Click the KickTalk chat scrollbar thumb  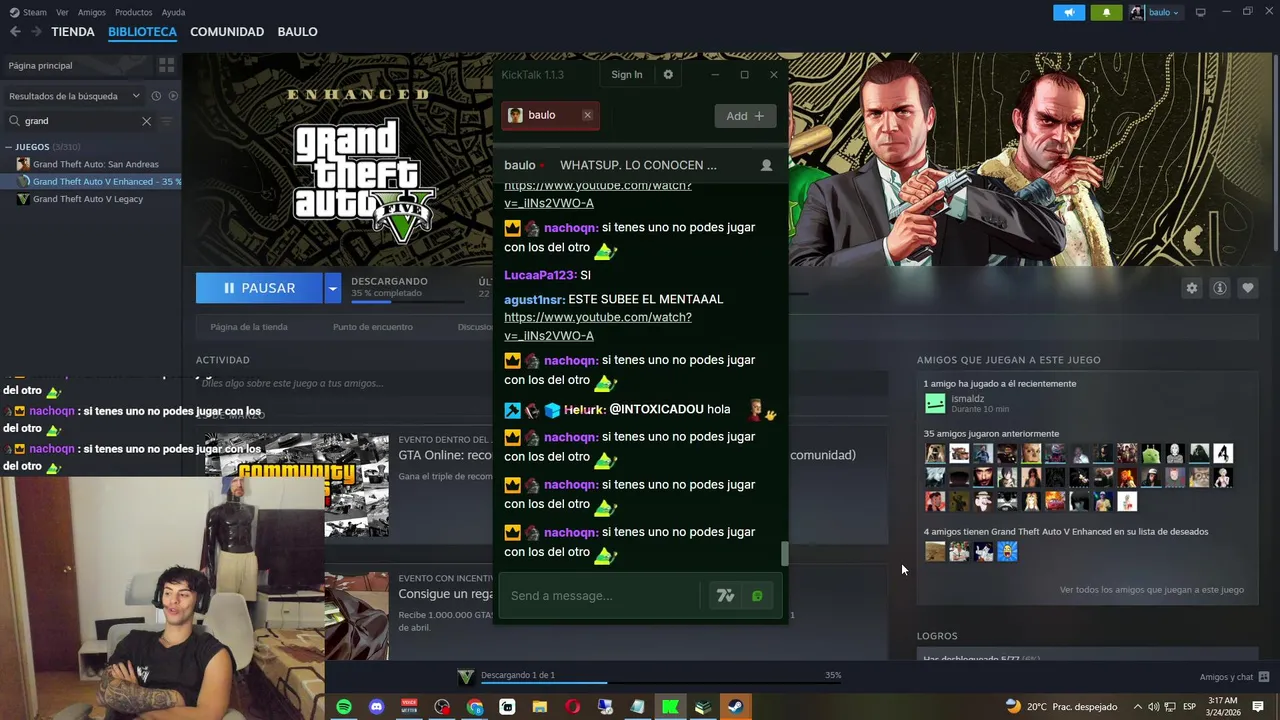784,554
